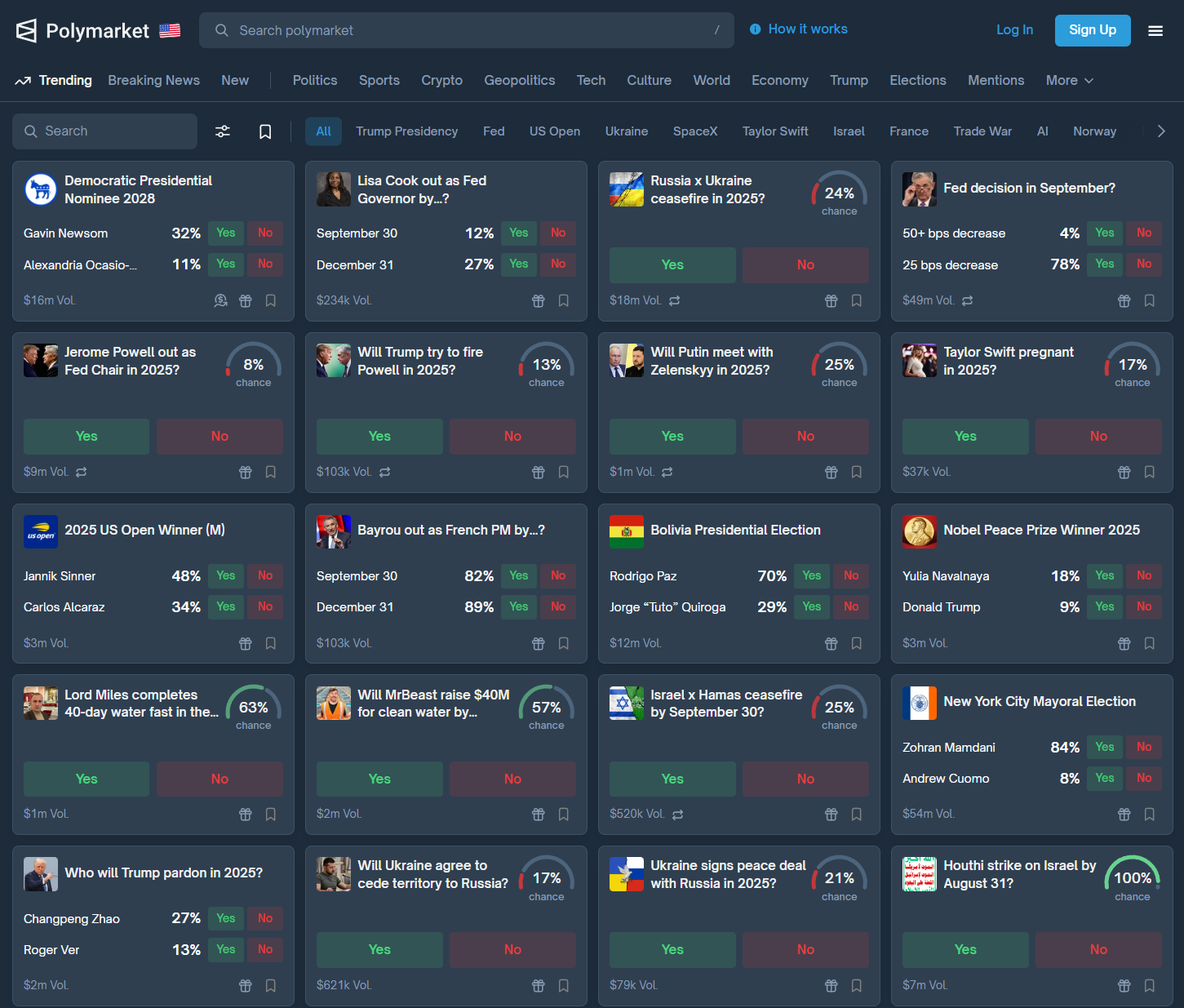Click the Polymarket logo in the header
1184x1008 pixels.
[82, 31]
